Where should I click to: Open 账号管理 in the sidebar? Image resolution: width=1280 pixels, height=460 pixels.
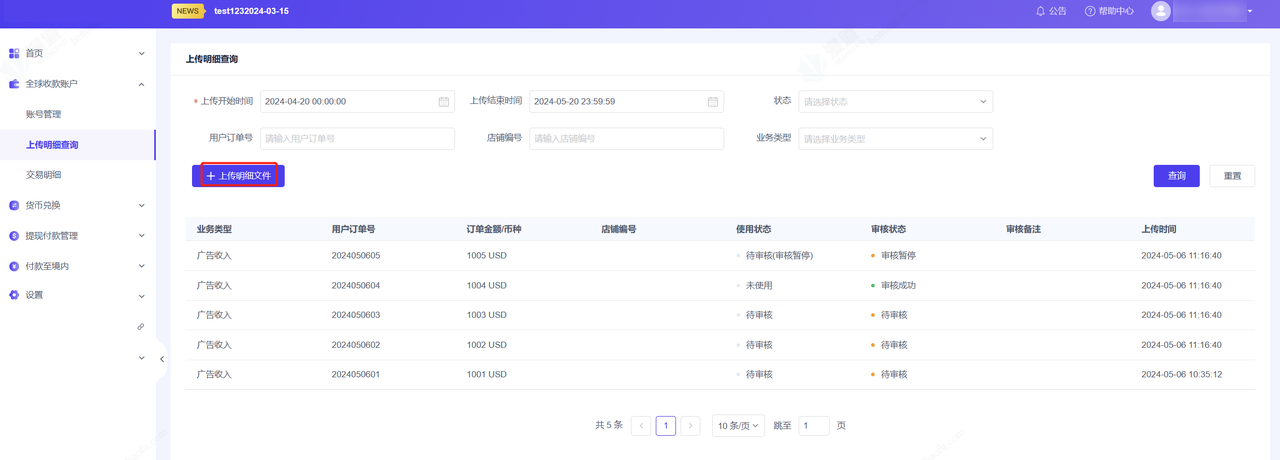click(x=44, y=115)
